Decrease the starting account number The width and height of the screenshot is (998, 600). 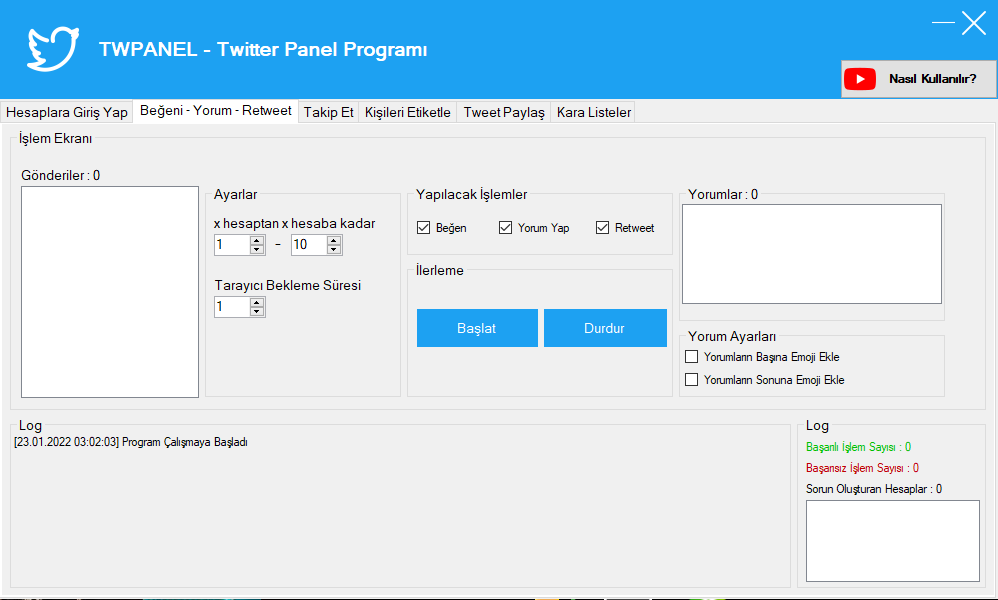pos(257,249)
